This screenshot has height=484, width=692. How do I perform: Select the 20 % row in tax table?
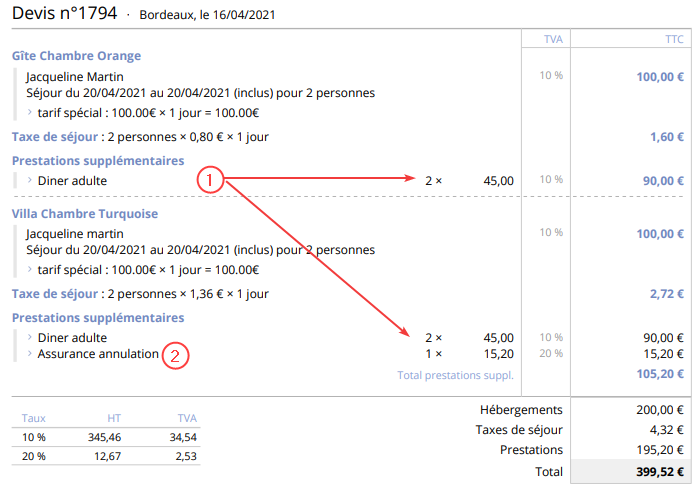[33, 455]
